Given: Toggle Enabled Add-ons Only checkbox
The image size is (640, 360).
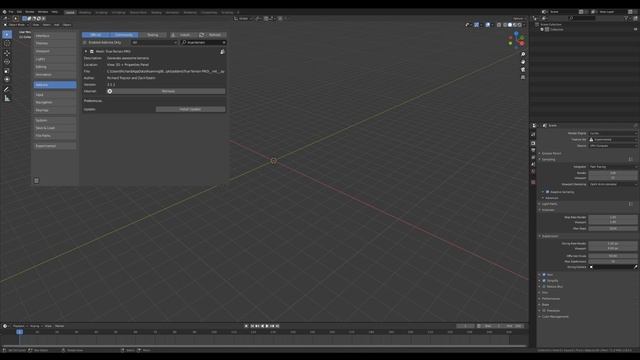Looking at the screenshot, I should 85,42.
